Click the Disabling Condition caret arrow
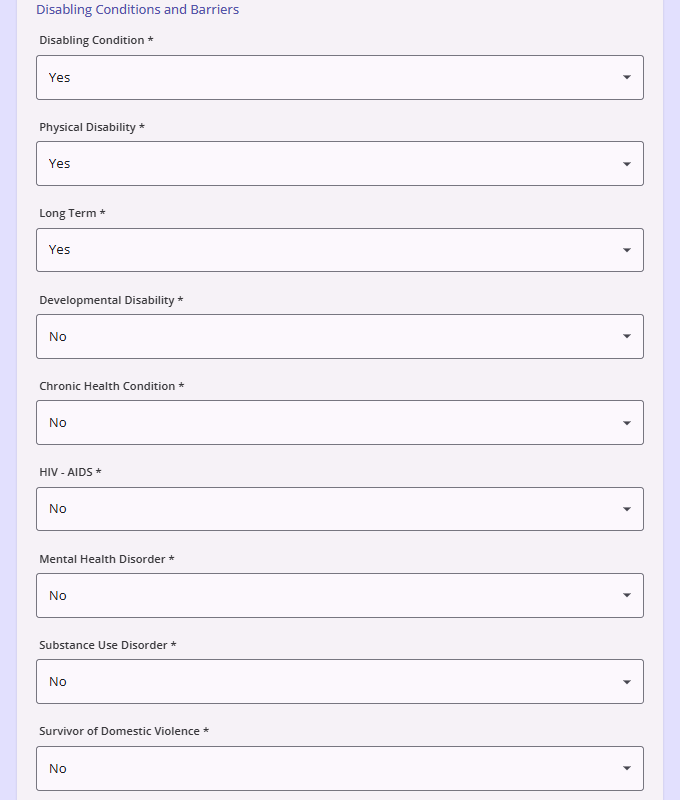 tap(627, 77)
